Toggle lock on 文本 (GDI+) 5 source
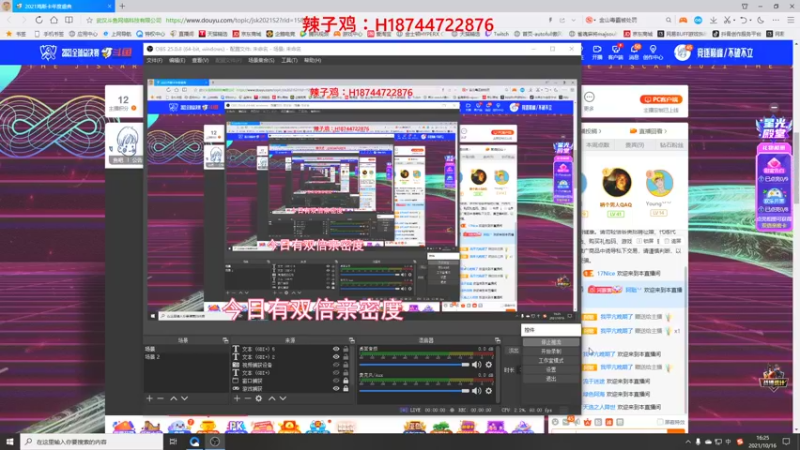Viewport: 800px width, 450px height. pos(345,349)
